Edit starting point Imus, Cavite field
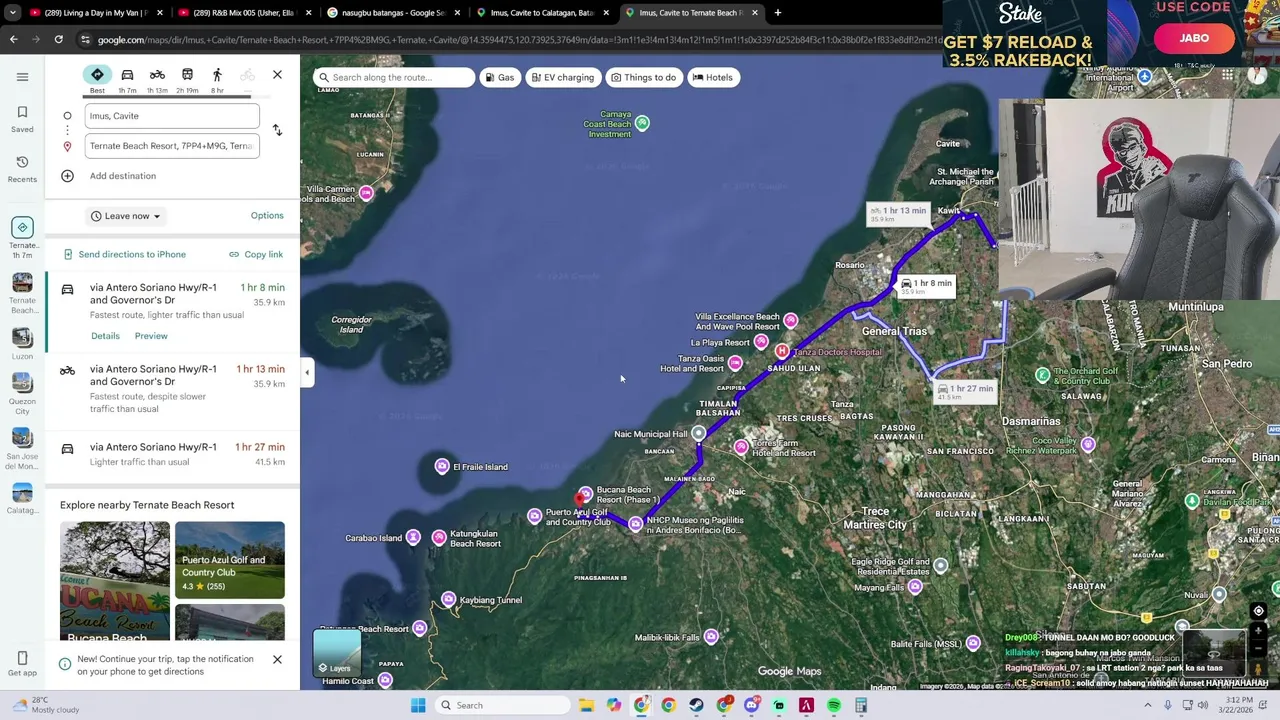Image resolution: width=1280 pixels, height=720 pixels. tap(172, 116)
